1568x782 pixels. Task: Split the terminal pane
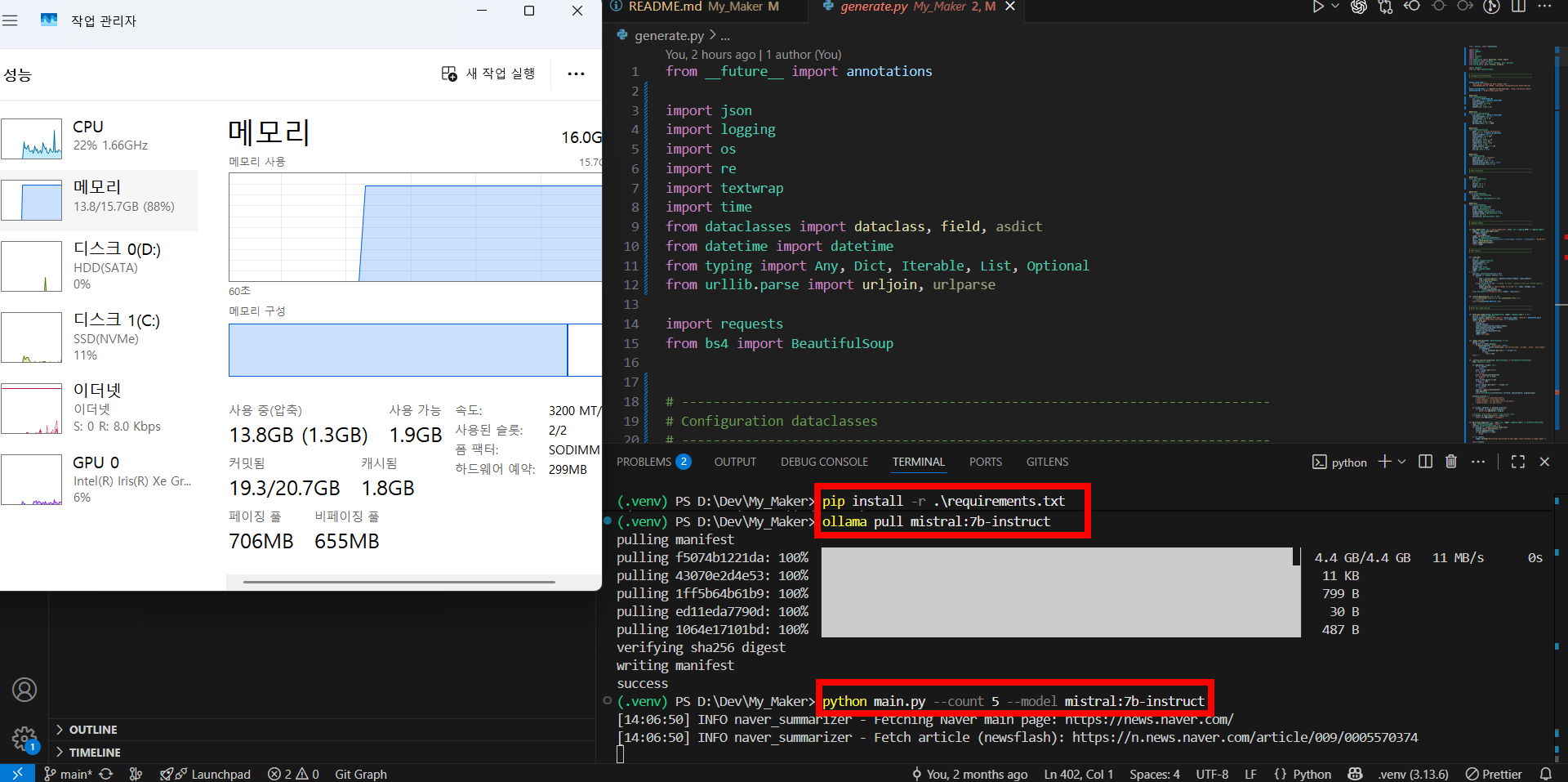[1425, 462]
